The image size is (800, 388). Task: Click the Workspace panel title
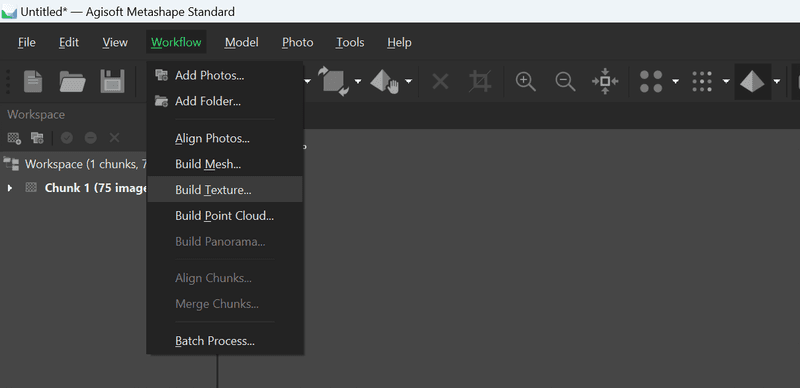(36, 114)
